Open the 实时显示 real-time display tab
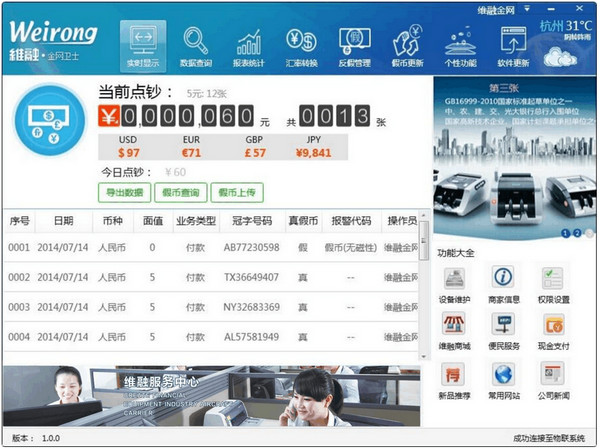 143,46
